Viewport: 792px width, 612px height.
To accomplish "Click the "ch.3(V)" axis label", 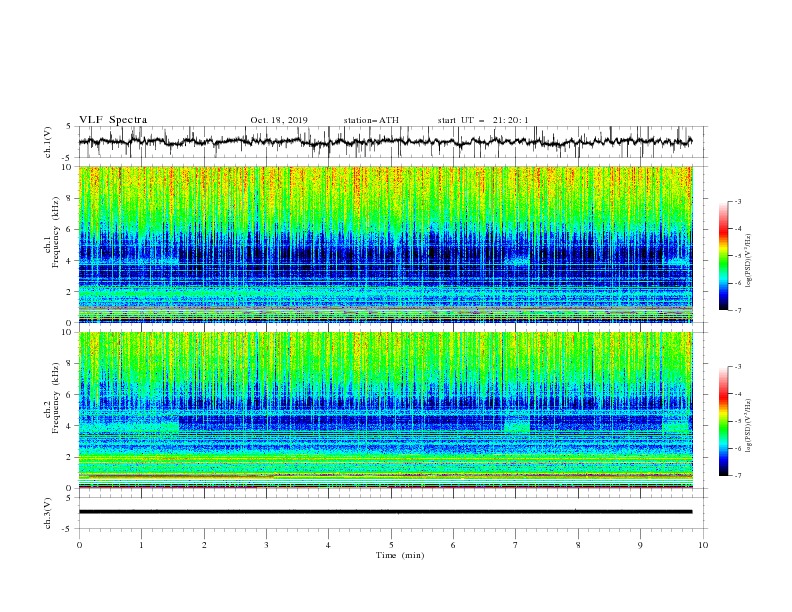I will (48, 513).
